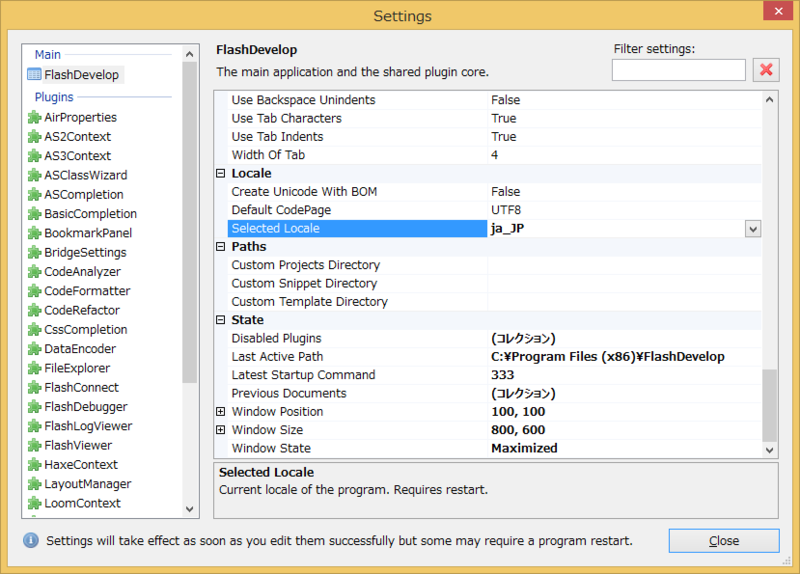Collapse the Locale category
Image resolution: width=800 pixels, height=574 pixels.
[220, 173]
